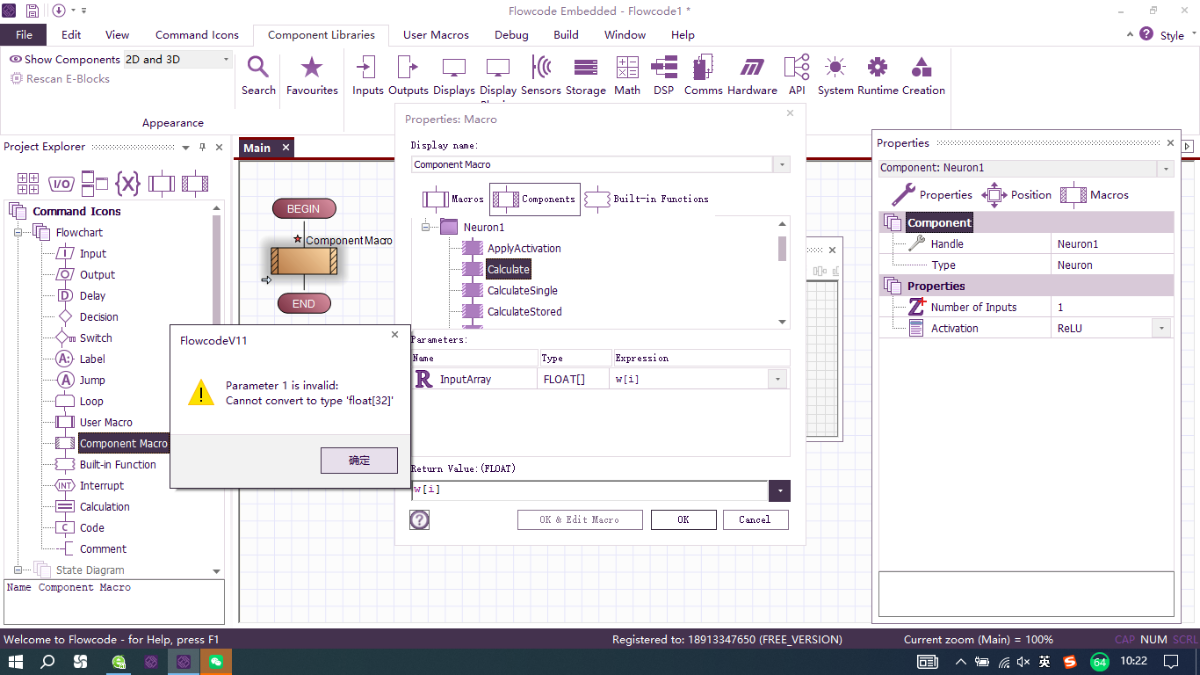Collapse the Flowchart node in the Project Explorer
Image resolution: width=1200 pixels, height=675 pixels.
coord(18,233)
